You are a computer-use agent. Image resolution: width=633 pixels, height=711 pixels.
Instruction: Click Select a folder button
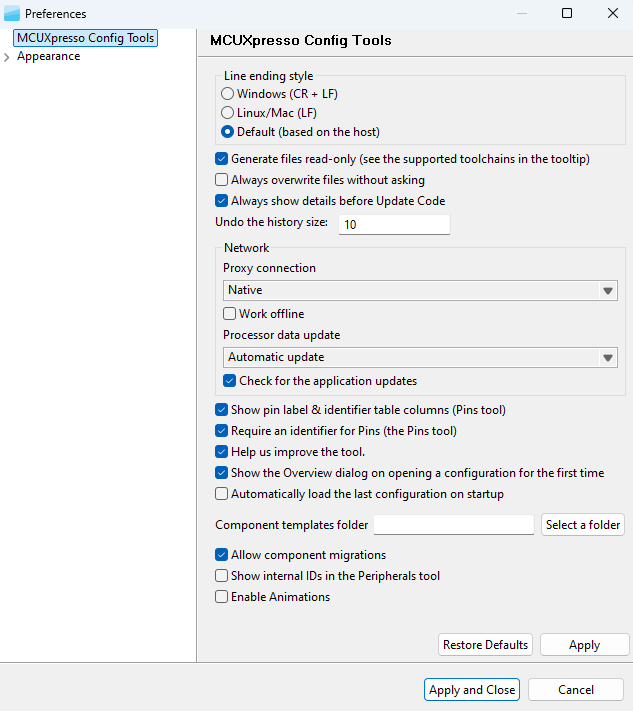pyautogui.click(x=583, y=525)
